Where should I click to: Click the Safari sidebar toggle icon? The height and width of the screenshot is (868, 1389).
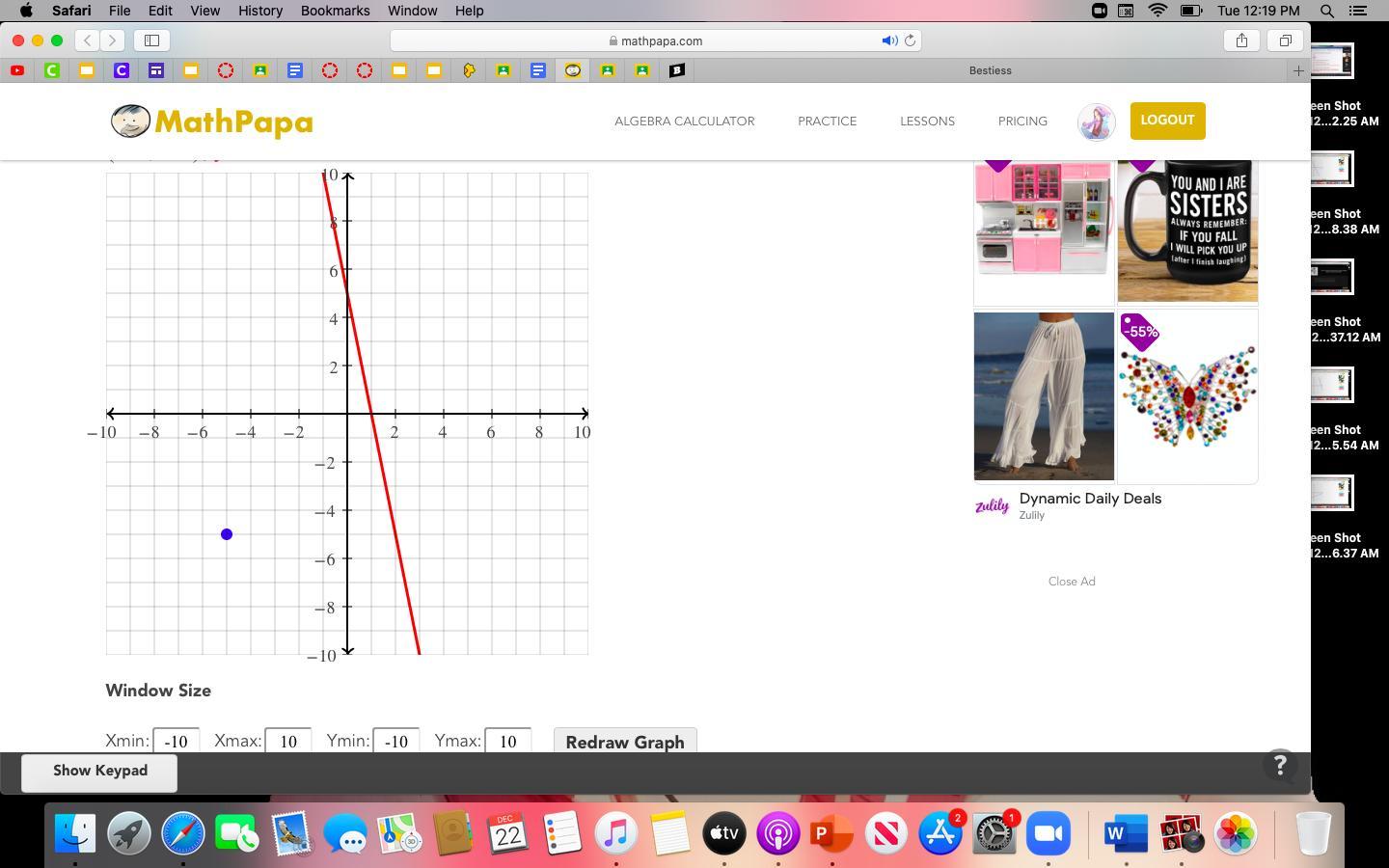(x=151, y=41)
